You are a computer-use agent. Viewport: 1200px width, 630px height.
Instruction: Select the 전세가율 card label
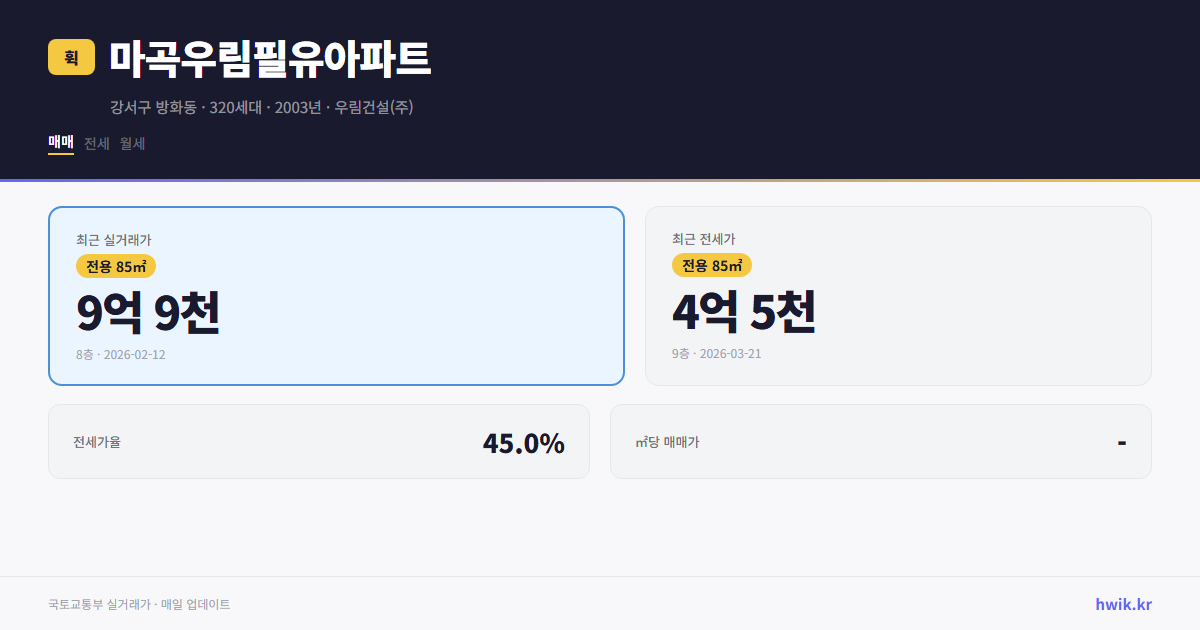[x=94, y=441]
